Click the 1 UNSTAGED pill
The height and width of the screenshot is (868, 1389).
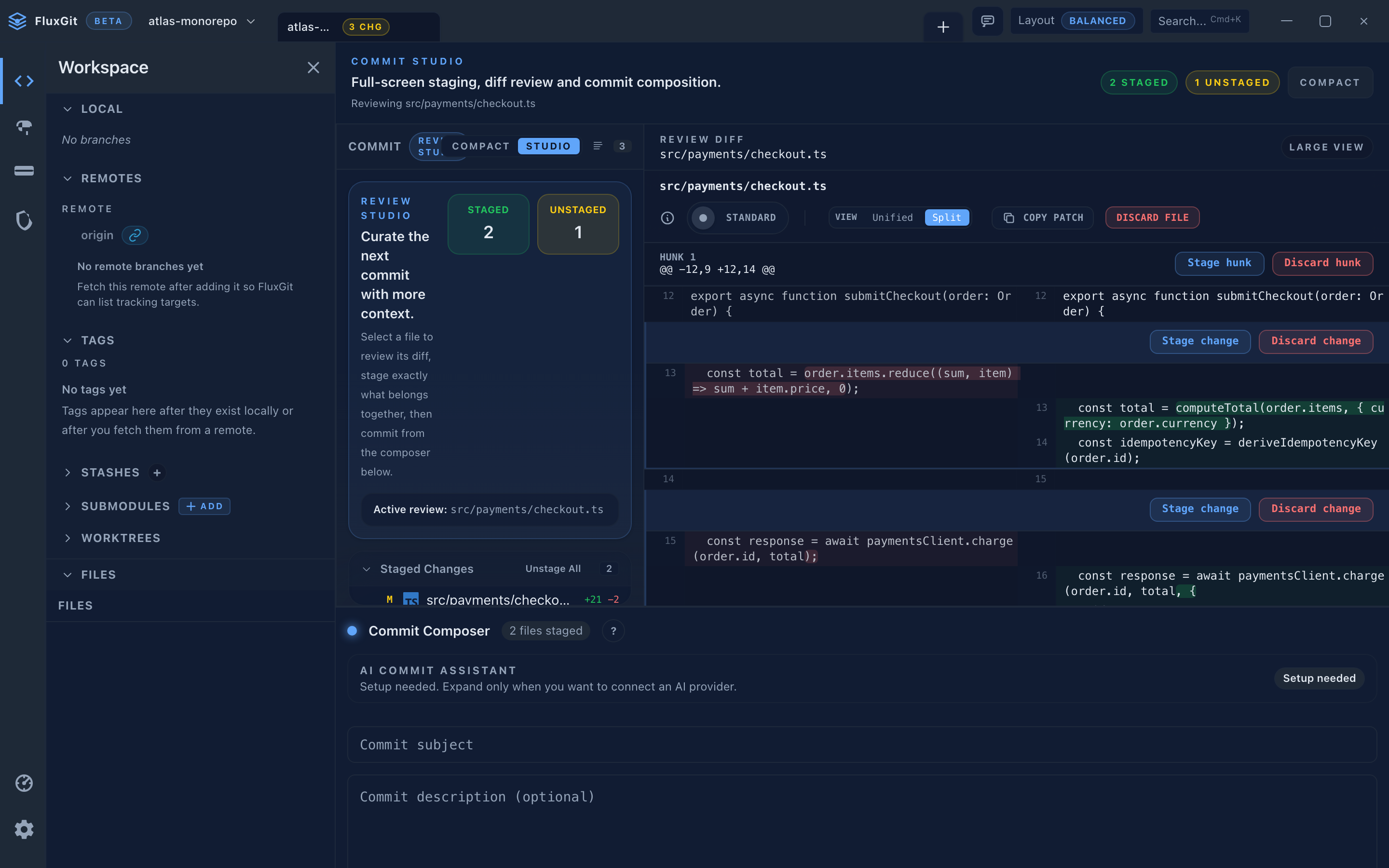tap(1232, 82)
